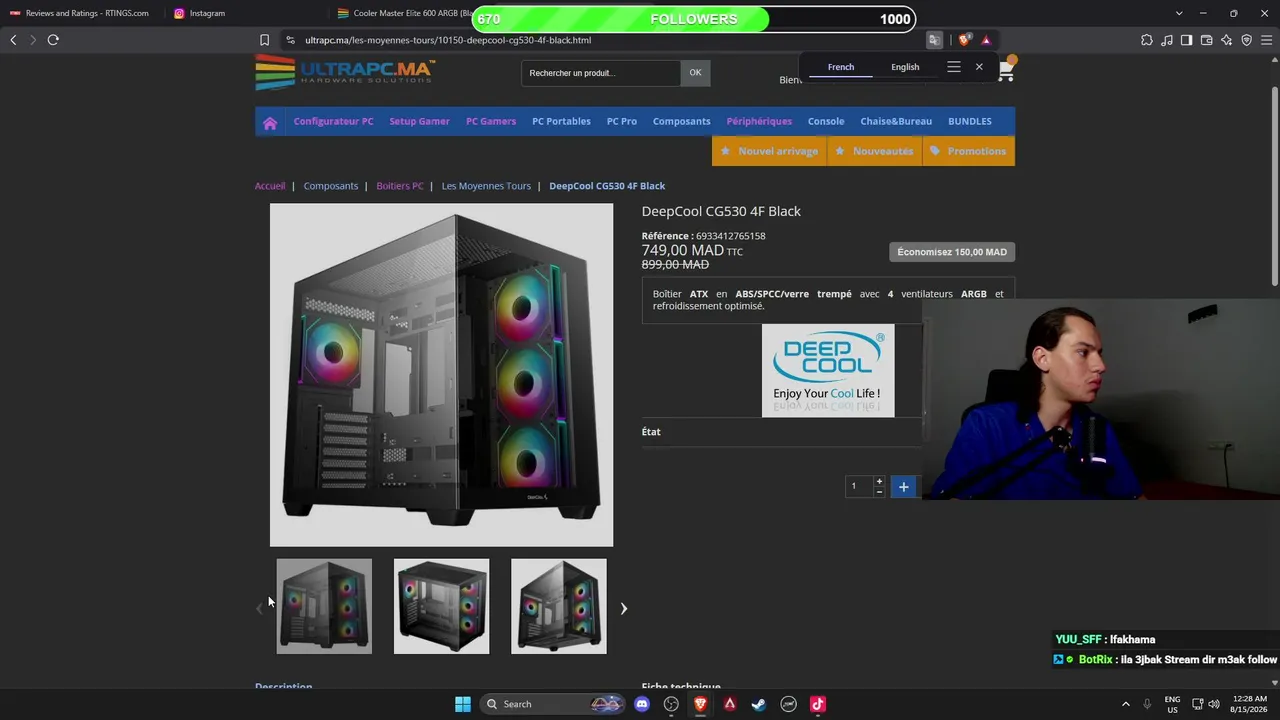The height and width of the screenshot is (720, 1280).
Task: Open the browser extensions puzzle icon
Action: coord(1147,40)
